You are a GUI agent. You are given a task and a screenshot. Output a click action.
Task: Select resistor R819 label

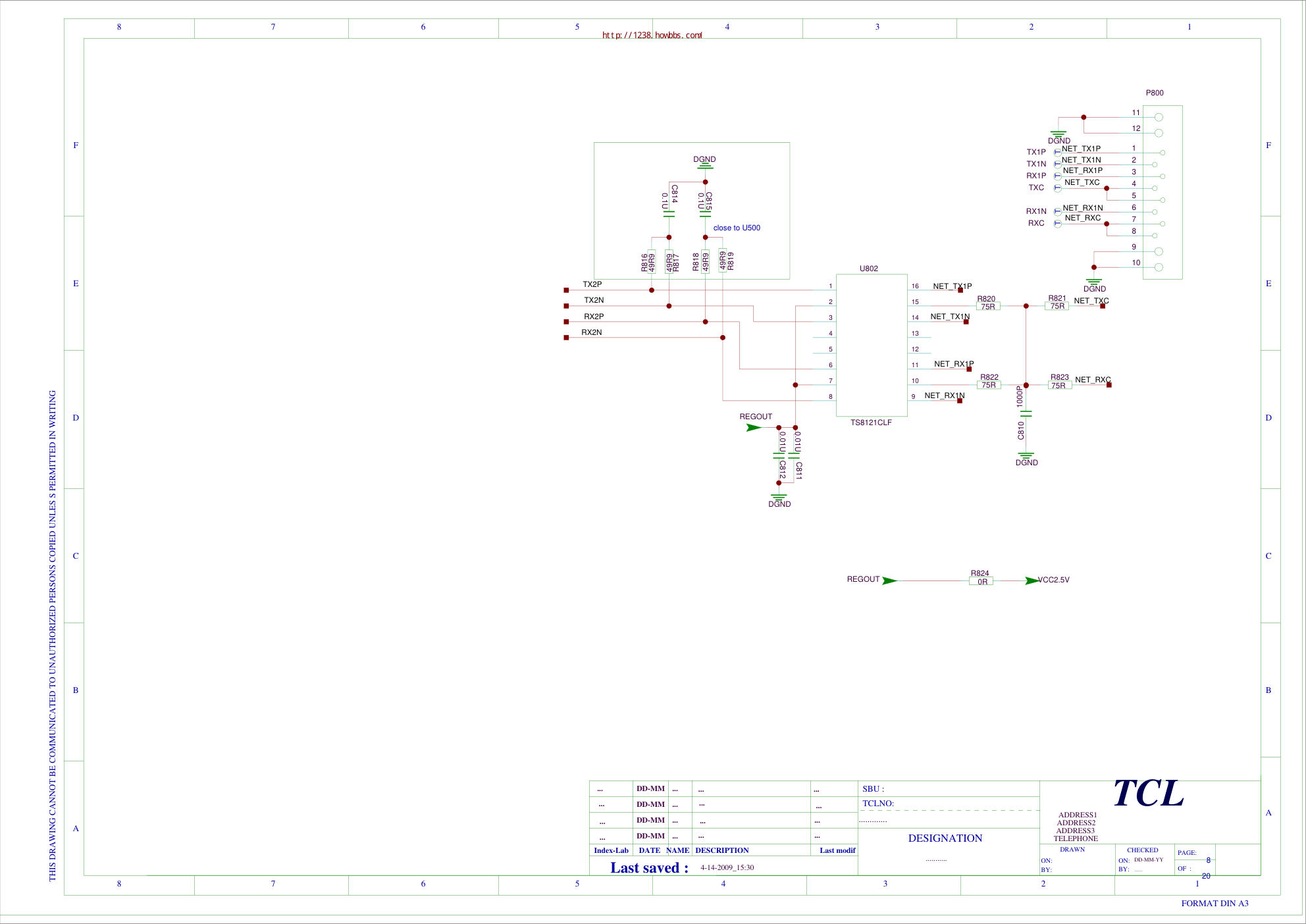[x=731, y=261]
